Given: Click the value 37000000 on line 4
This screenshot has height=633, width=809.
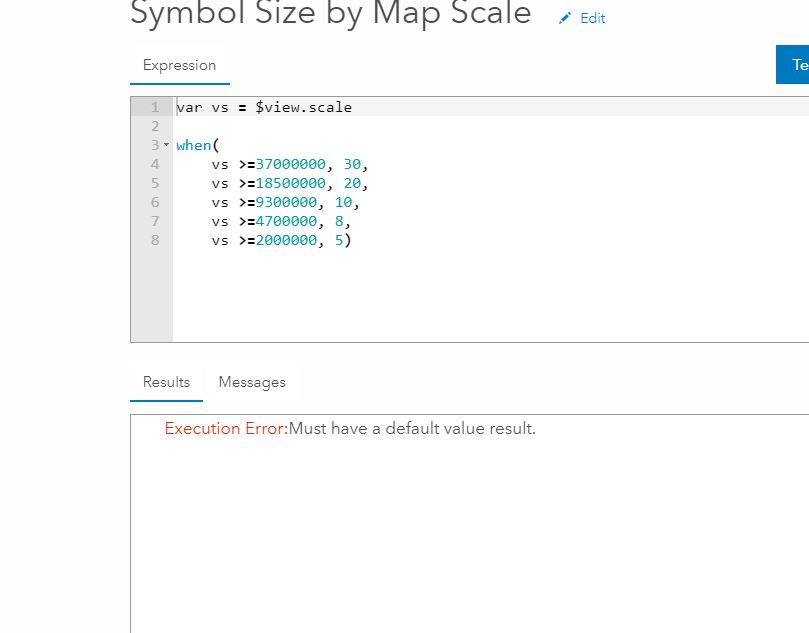Looking at the screenshot, I should [x=290, y=165].
